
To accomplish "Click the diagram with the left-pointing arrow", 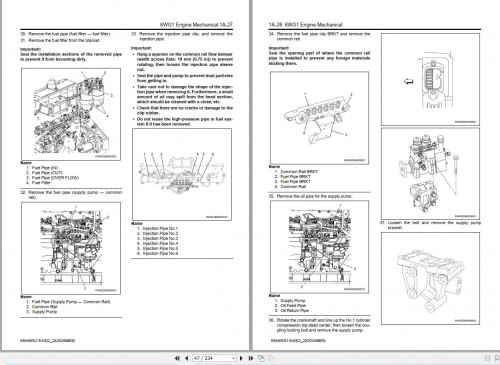I will 430,79.
